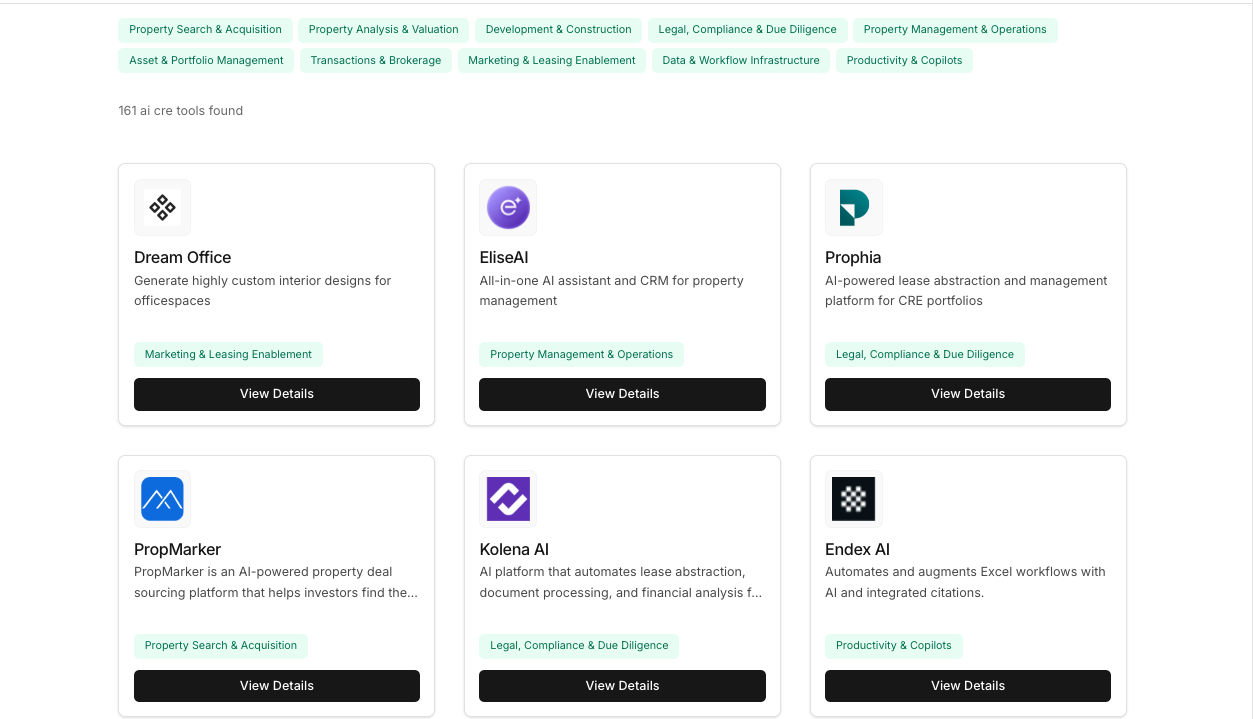Select Transactions & Brokerage filter

376,61
